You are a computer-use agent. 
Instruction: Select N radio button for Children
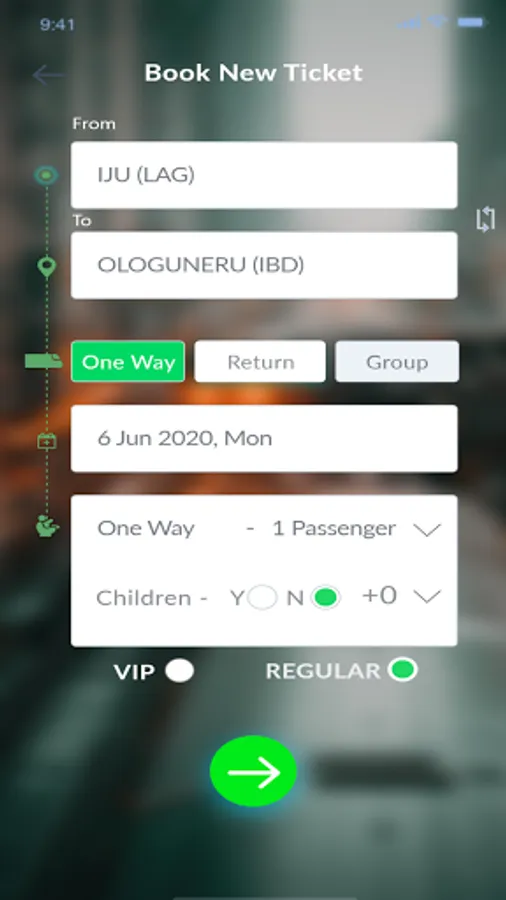[x=325, y=598]
